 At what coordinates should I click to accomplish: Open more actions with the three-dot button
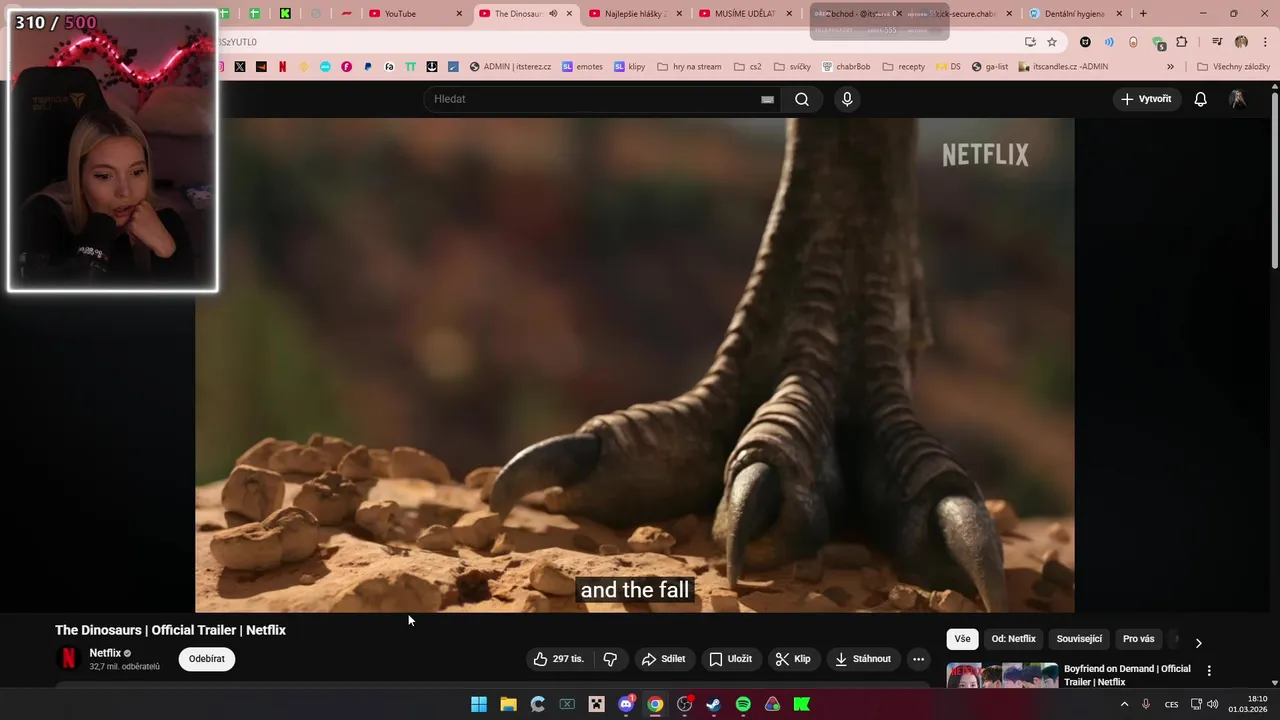pos(918,659)
